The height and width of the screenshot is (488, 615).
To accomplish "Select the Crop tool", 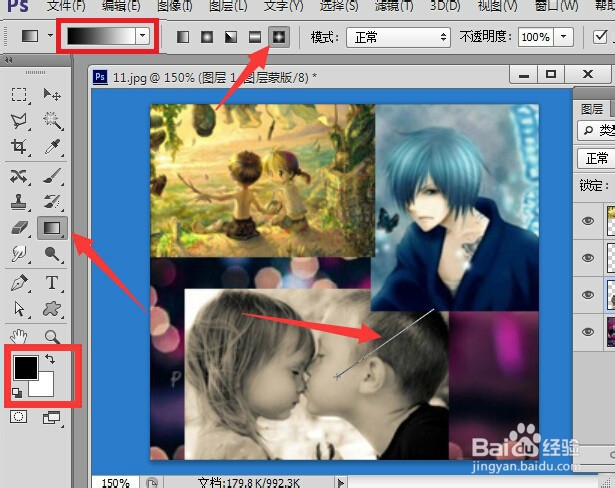I will 19,147.
